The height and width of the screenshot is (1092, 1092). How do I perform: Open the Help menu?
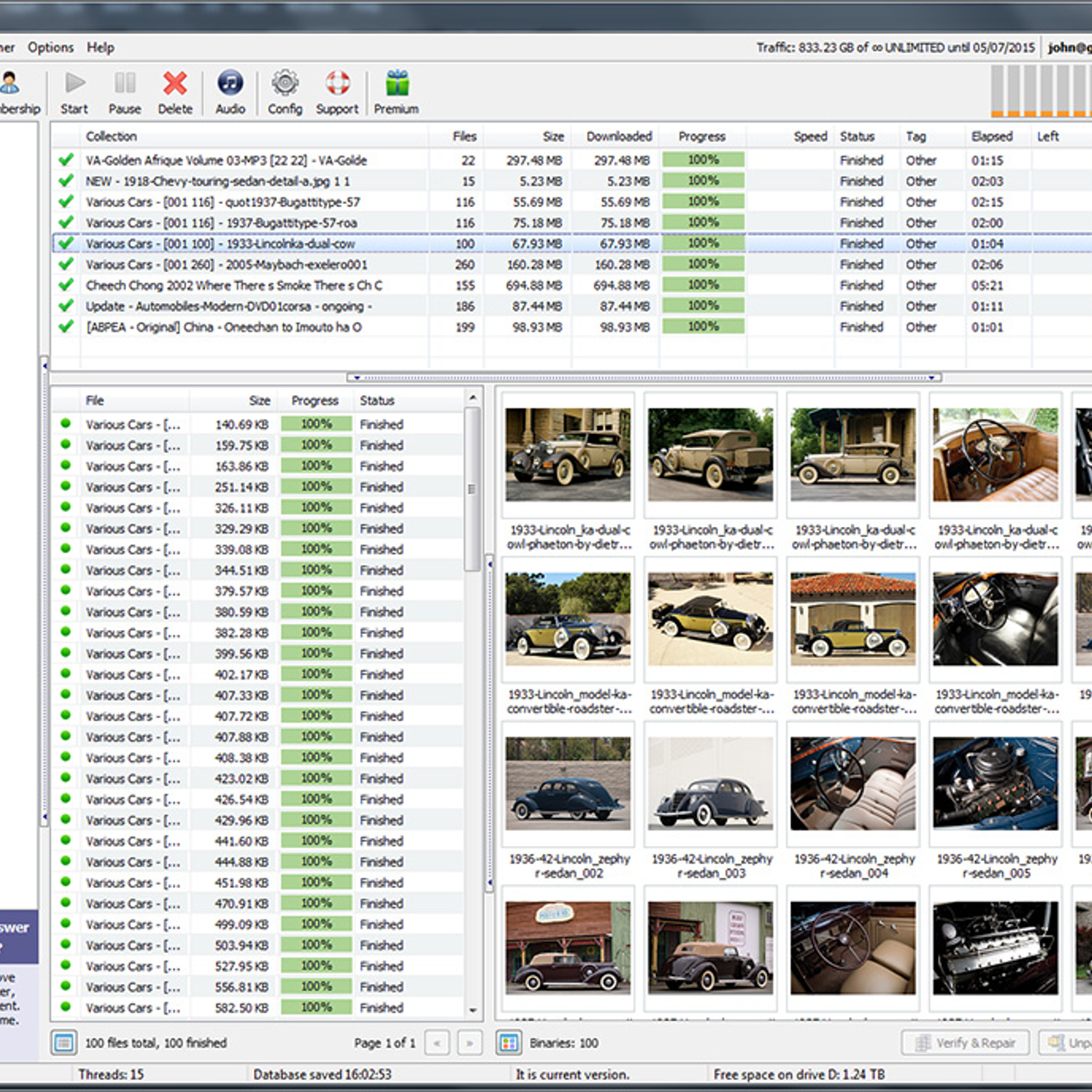point(100,47)
